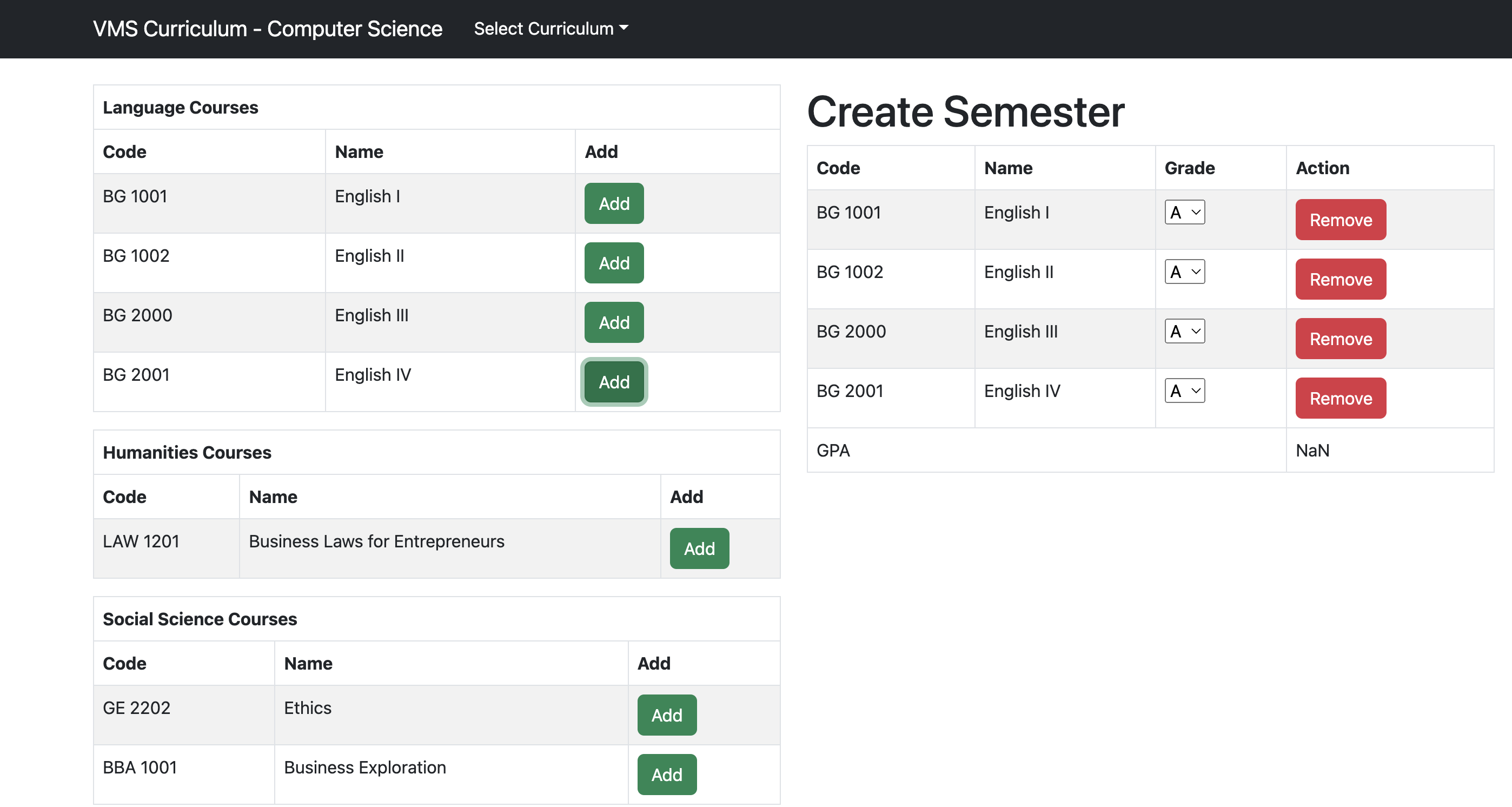Image resolution: width=1512 pixels, height=807 pixels.
Task: Click the Name header in Social Science Courses
Action: (x=308, y=663)
